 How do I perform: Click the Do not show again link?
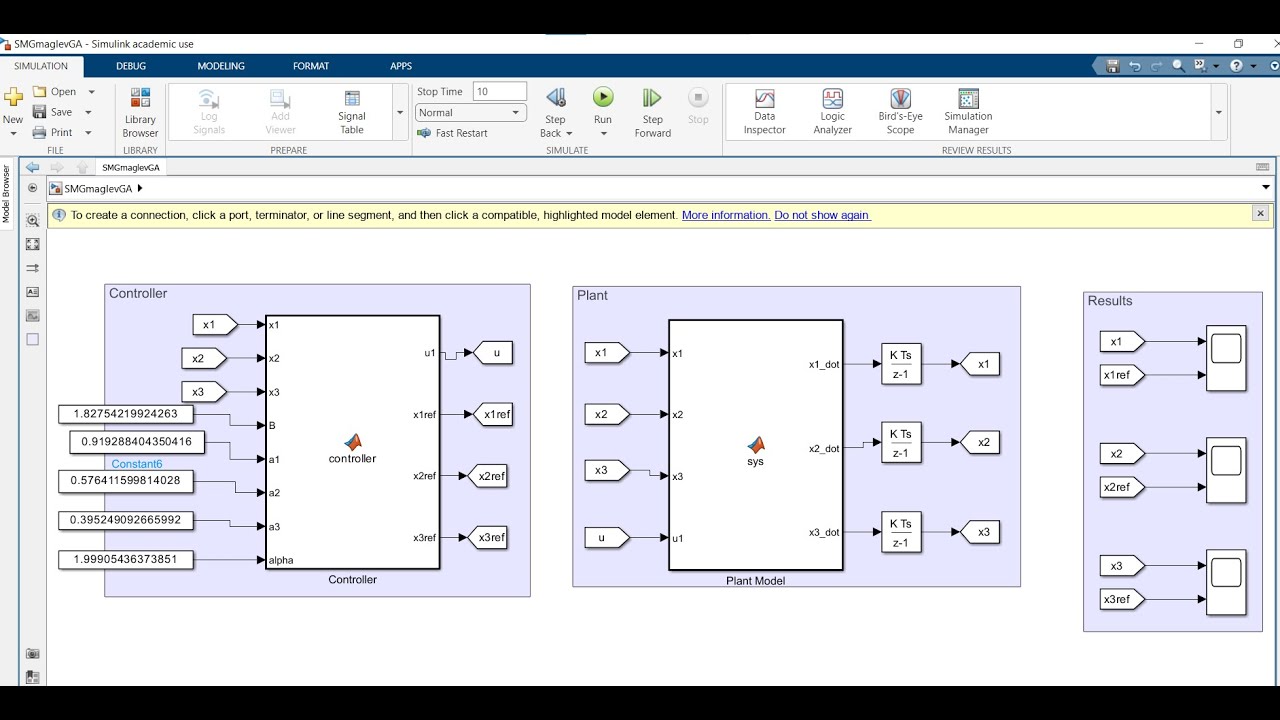822,215
